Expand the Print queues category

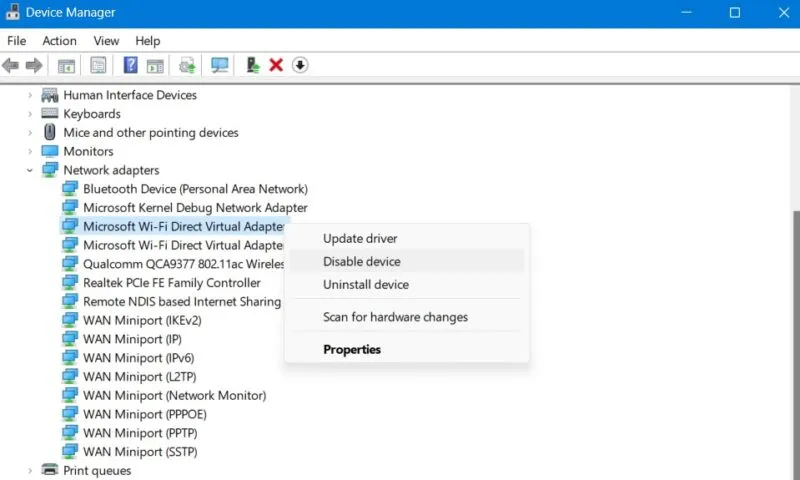tap(30, 470)
